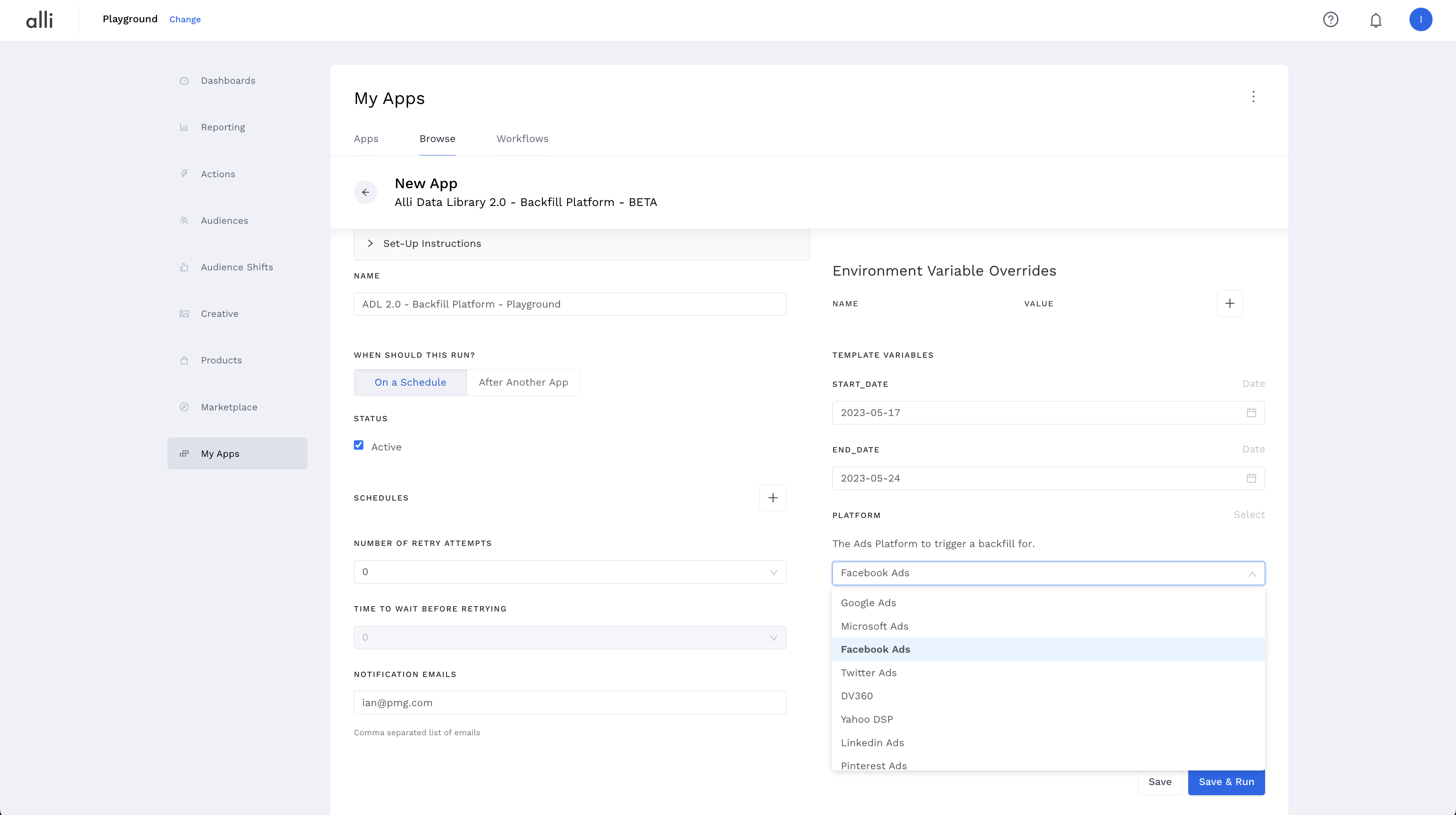Open the END_DATE calendar picker icon
Viewport: 1456px width, 815px height.
tap(1251, 478)
